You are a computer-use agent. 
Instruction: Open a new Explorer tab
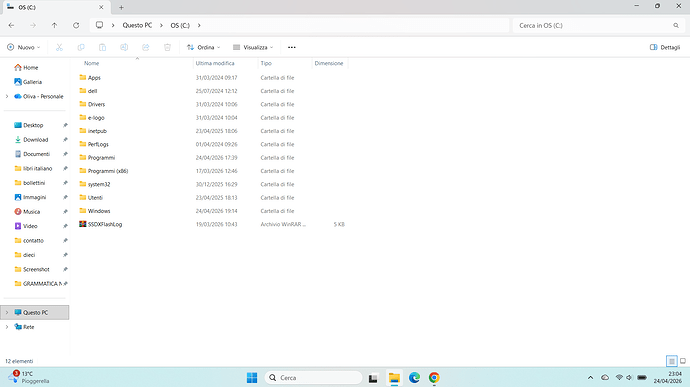click(121, 7)
